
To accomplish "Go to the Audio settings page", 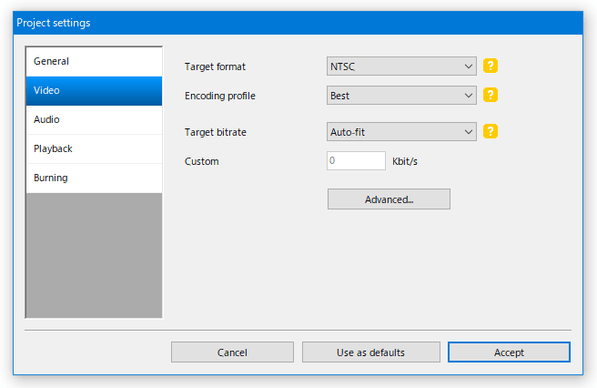I will click(94, 120).
